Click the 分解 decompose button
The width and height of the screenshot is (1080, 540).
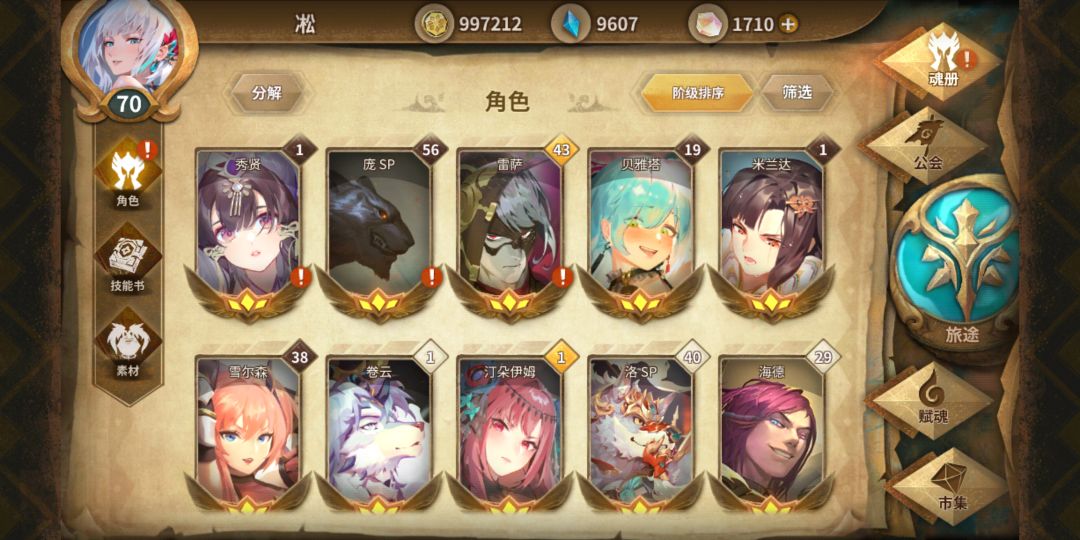[x=267, y=93]
